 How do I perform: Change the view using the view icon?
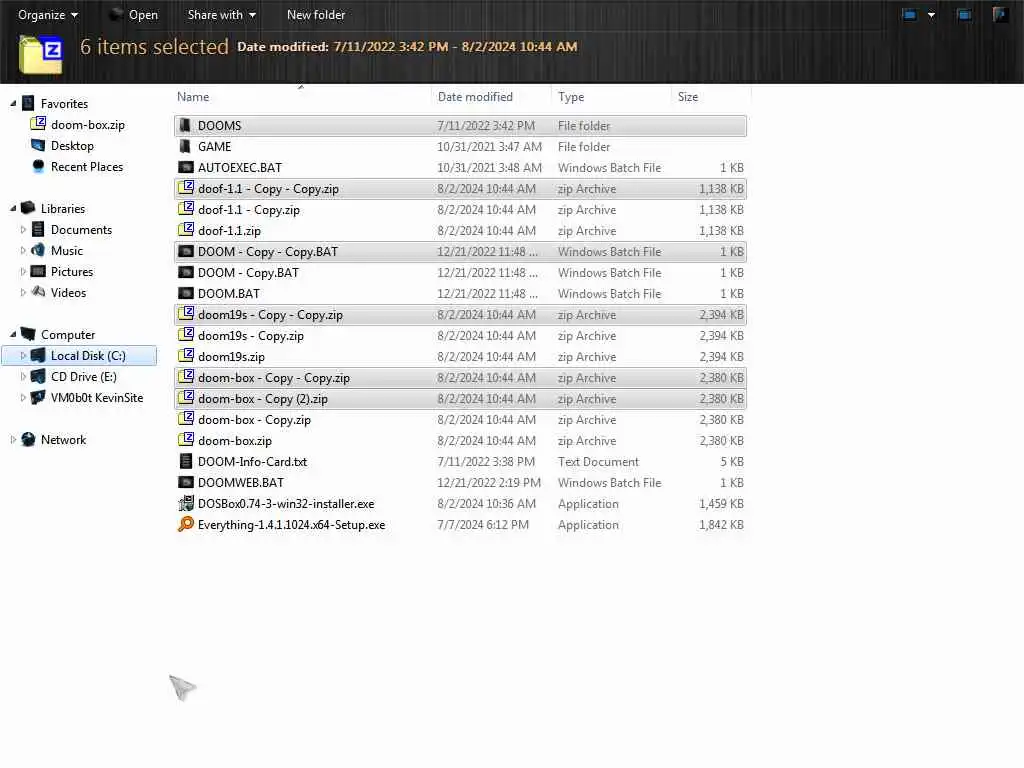tap(909, 14)
